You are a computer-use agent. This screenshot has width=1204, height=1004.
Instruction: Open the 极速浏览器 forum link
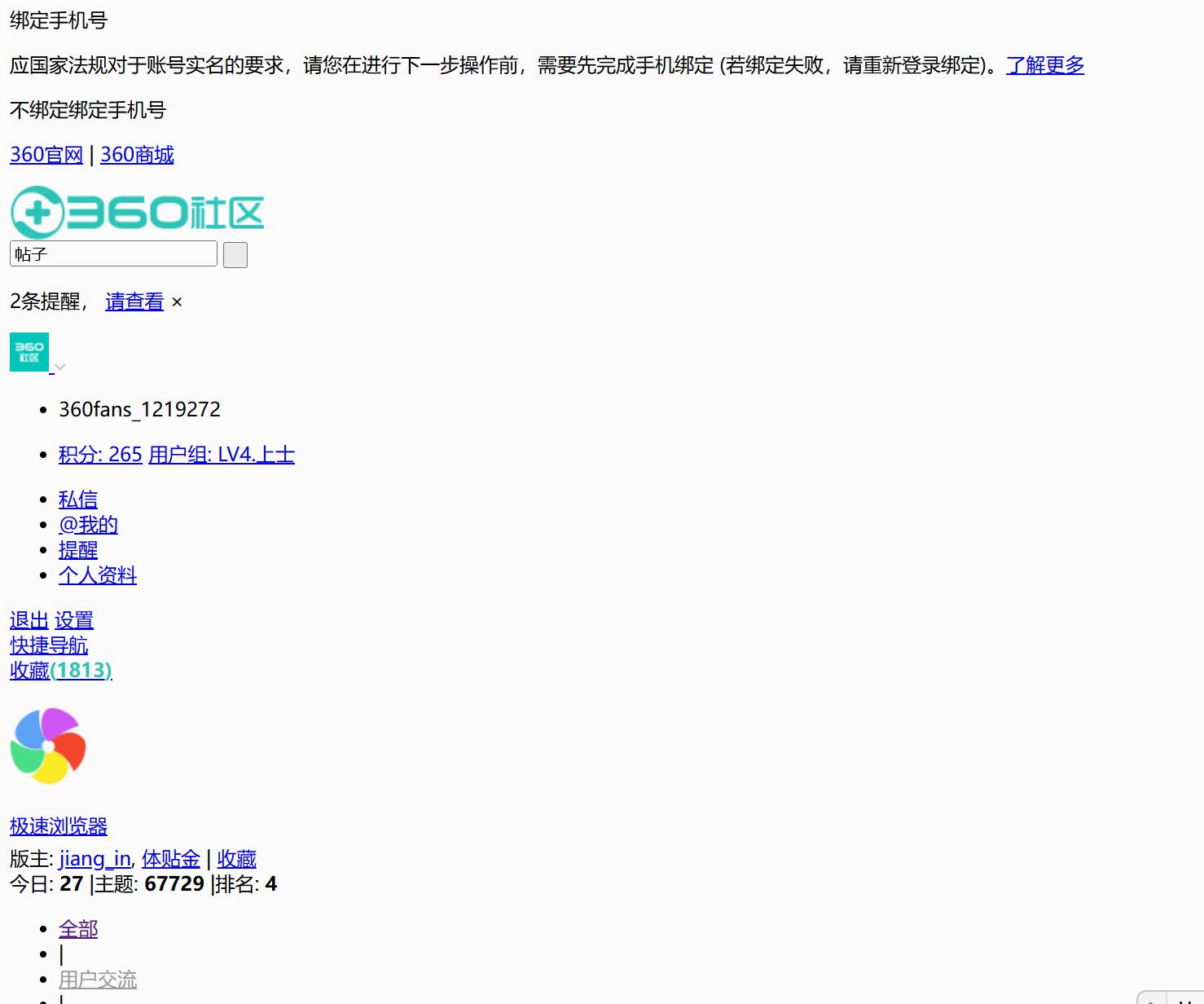click(59, 826)
